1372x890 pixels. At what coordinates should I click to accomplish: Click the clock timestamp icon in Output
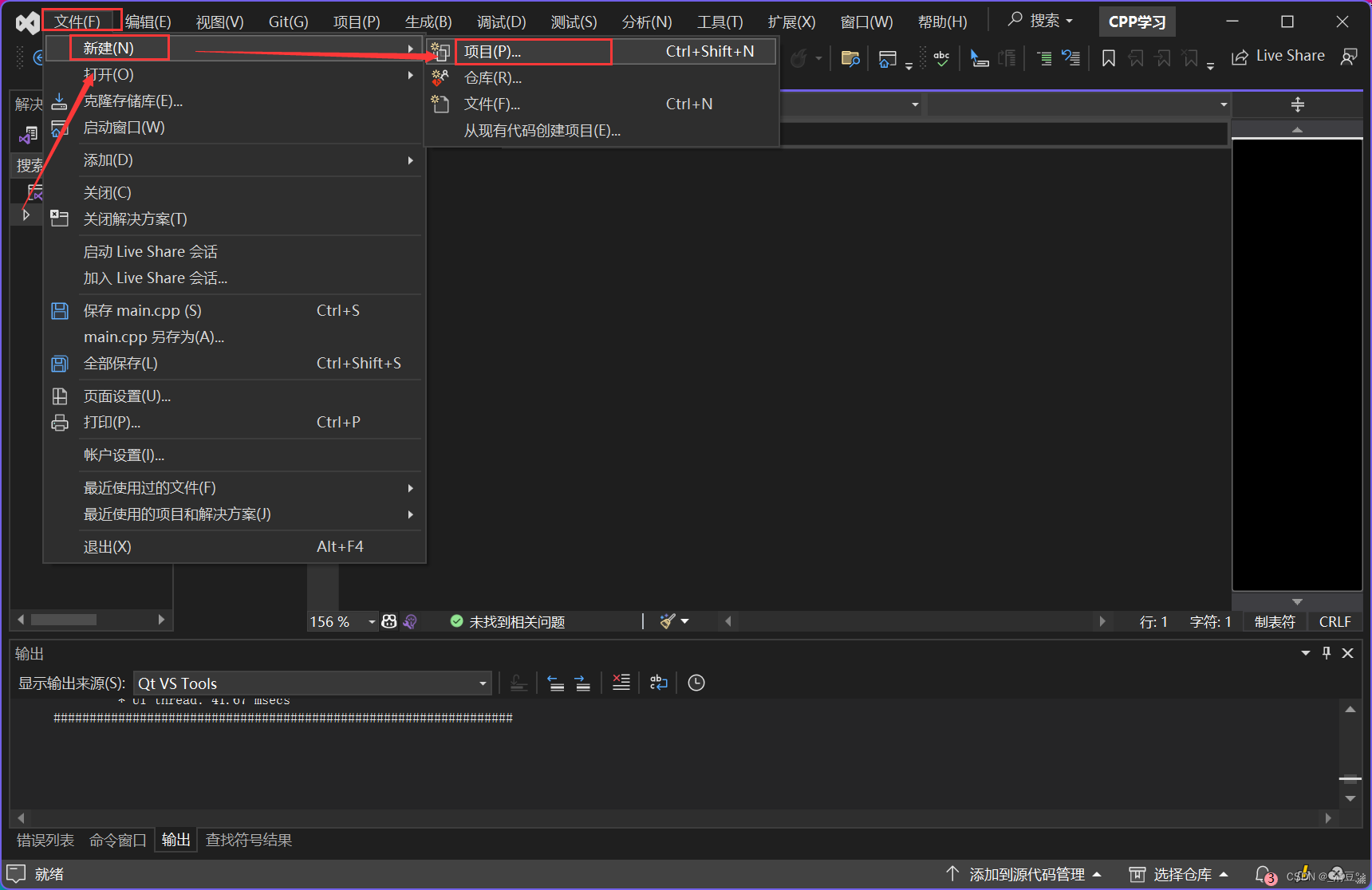pos(696,683)
